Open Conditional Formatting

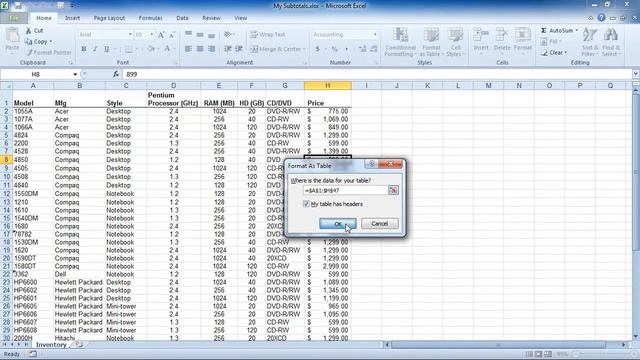pyautogui.click(x=400, y=42)
